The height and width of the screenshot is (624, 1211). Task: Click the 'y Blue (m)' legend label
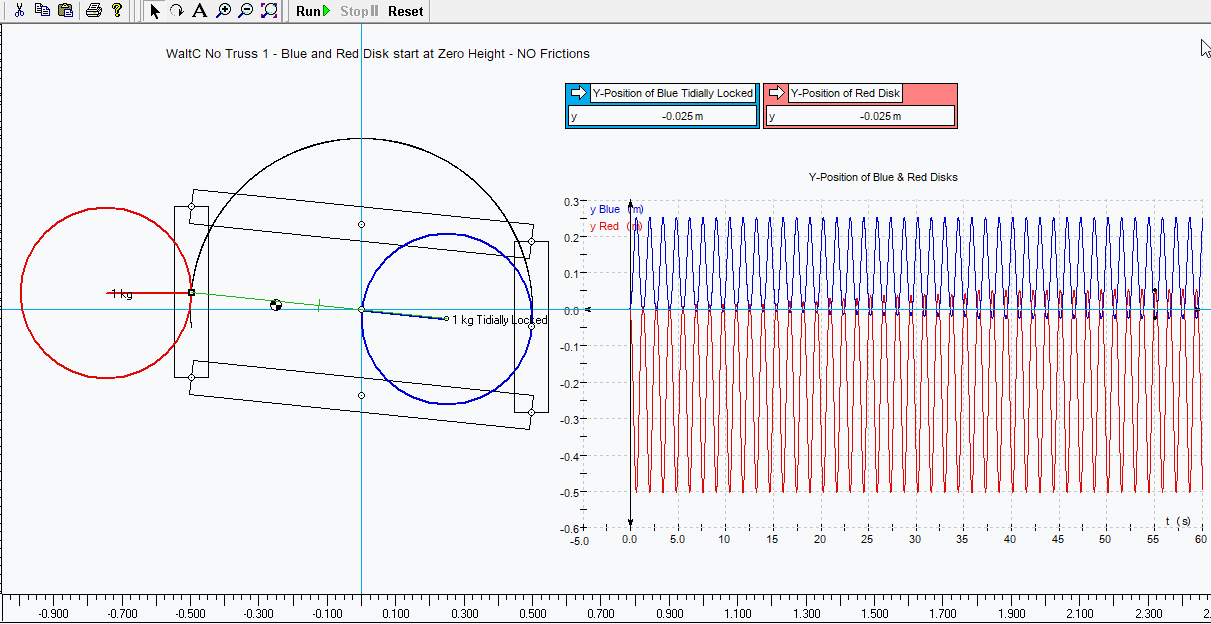tap(616, 209)
